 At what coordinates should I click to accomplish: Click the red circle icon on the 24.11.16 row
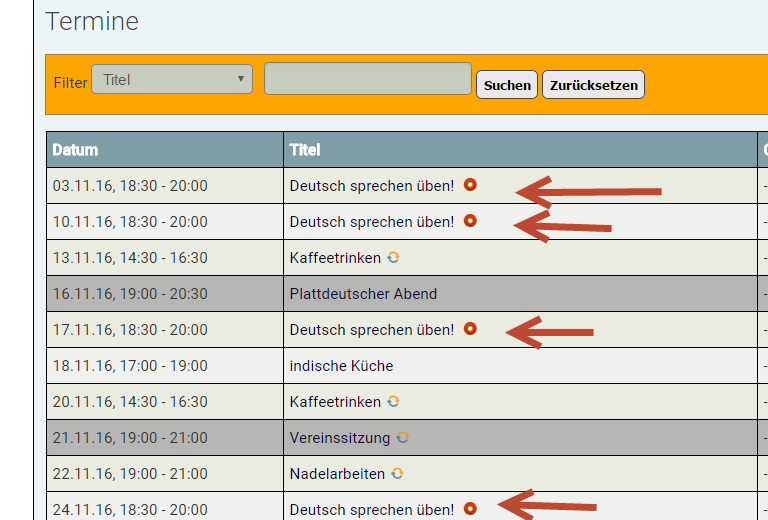click(x=470, y=508)
